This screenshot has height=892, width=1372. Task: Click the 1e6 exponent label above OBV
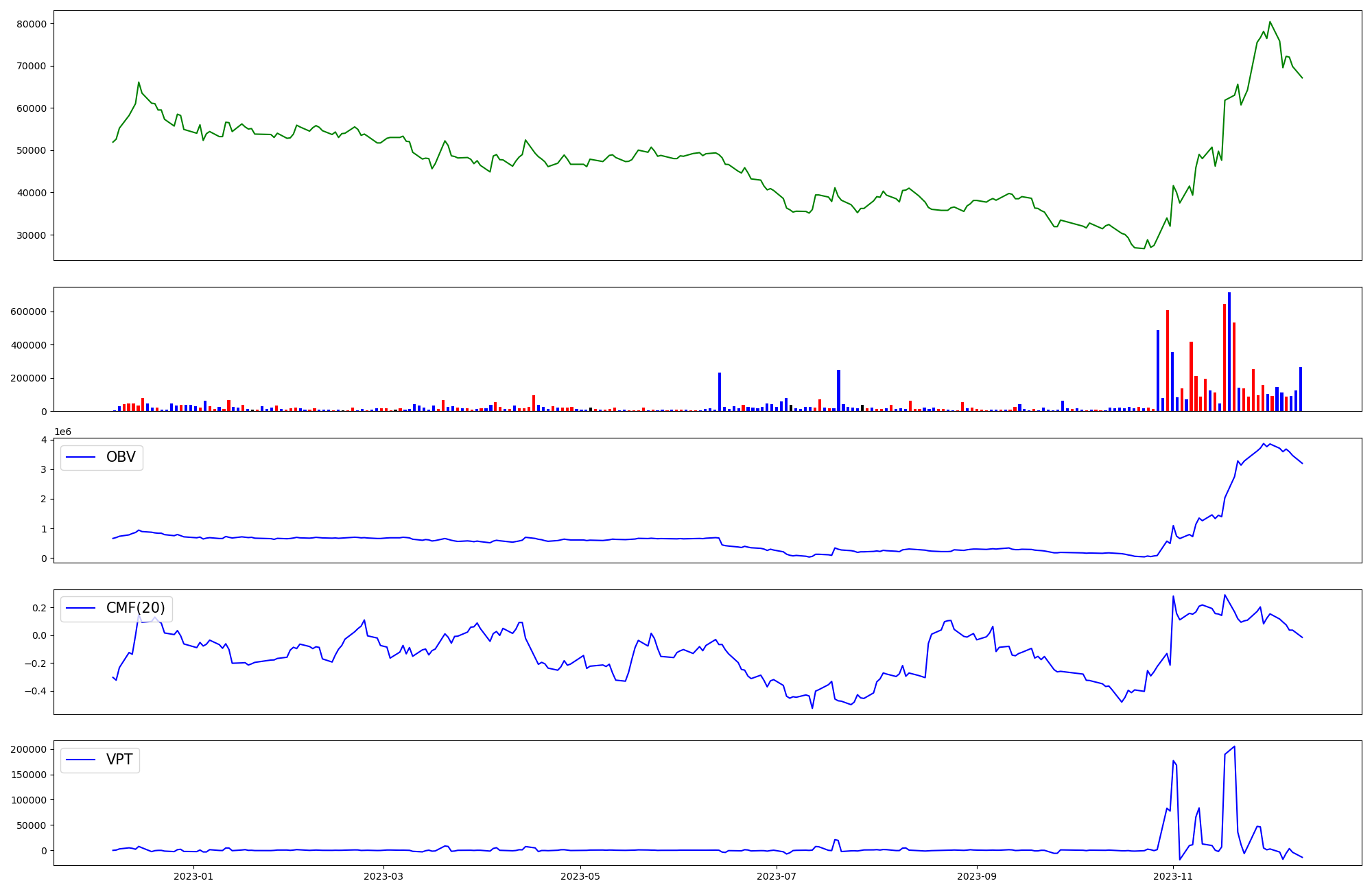[x=62, y=432]
